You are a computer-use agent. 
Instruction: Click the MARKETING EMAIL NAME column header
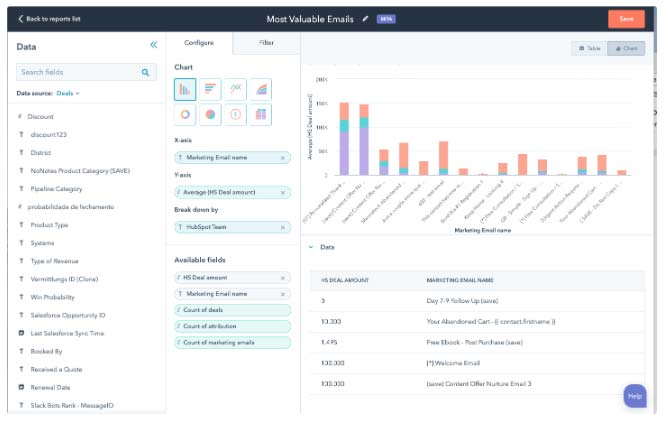[460, 280]
